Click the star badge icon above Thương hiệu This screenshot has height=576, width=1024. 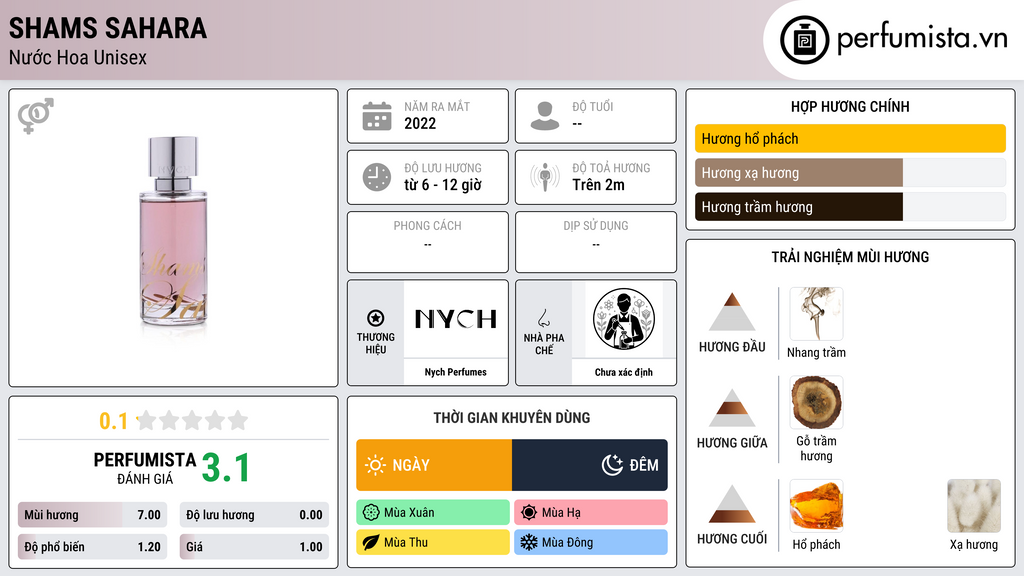pos(376,318)
